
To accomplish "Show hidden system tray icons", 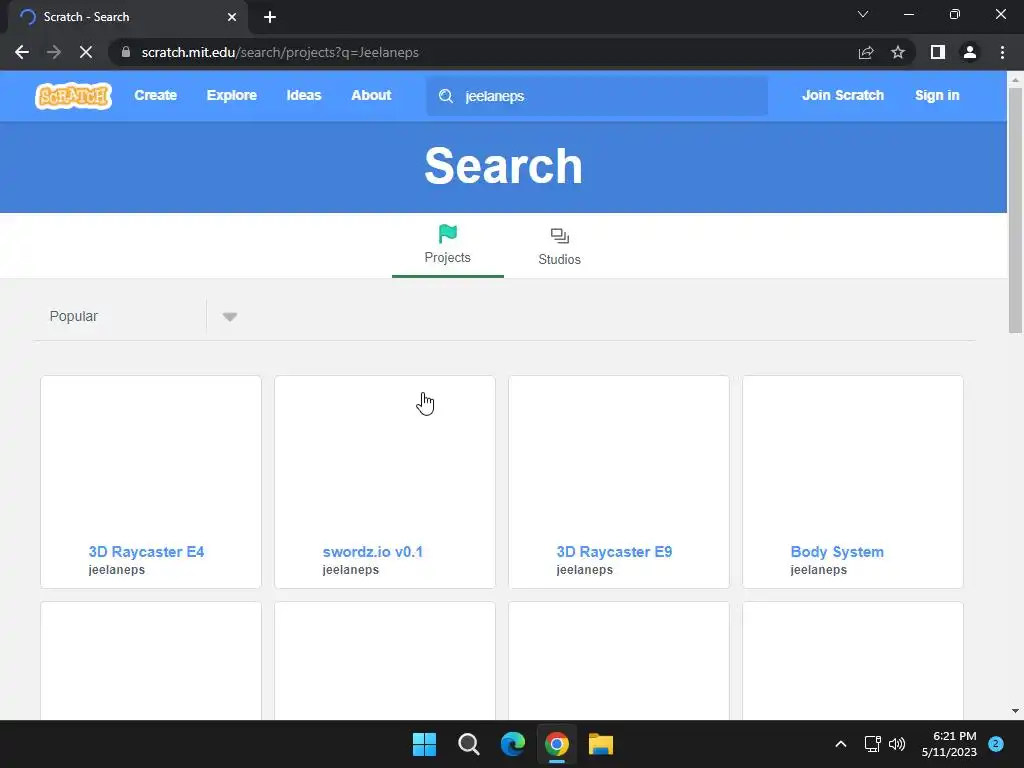I will point(841,744).
